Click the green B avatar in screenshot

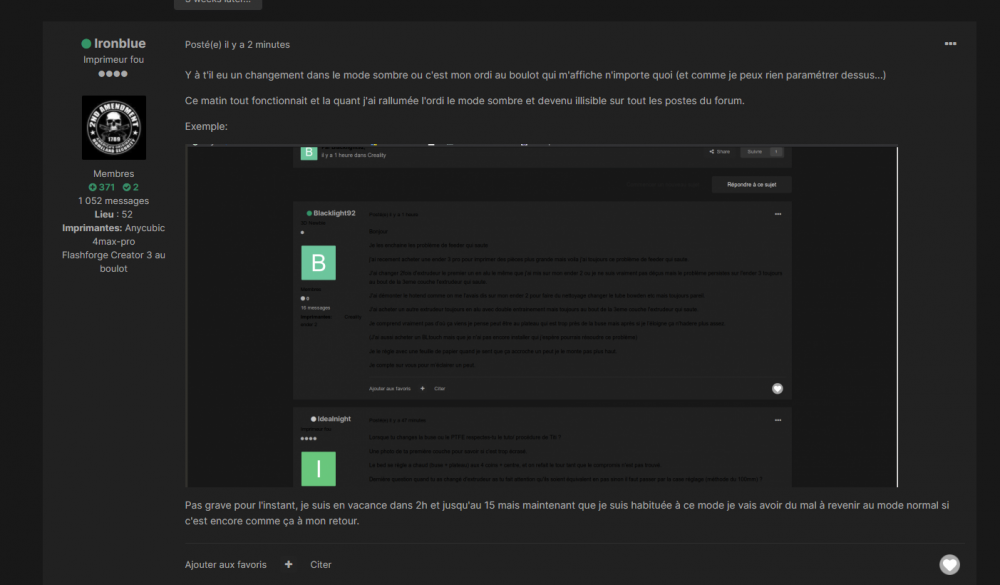click(x=319, y=263)
